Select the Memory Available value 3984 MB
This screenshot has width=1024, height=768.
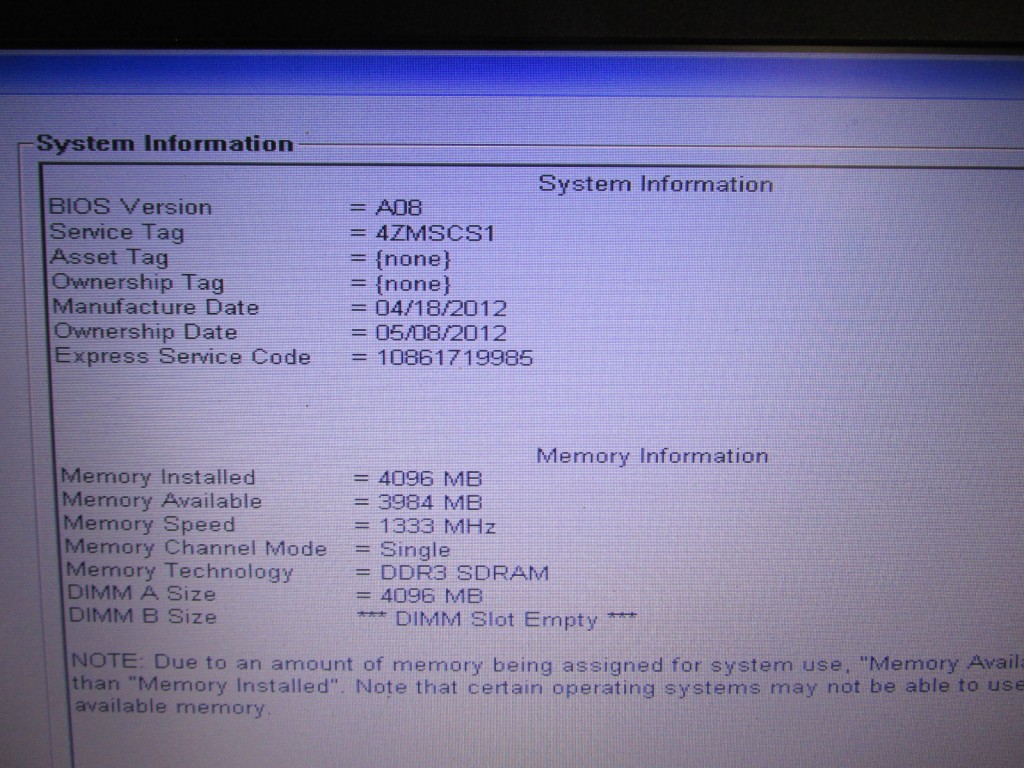[430, 502]
